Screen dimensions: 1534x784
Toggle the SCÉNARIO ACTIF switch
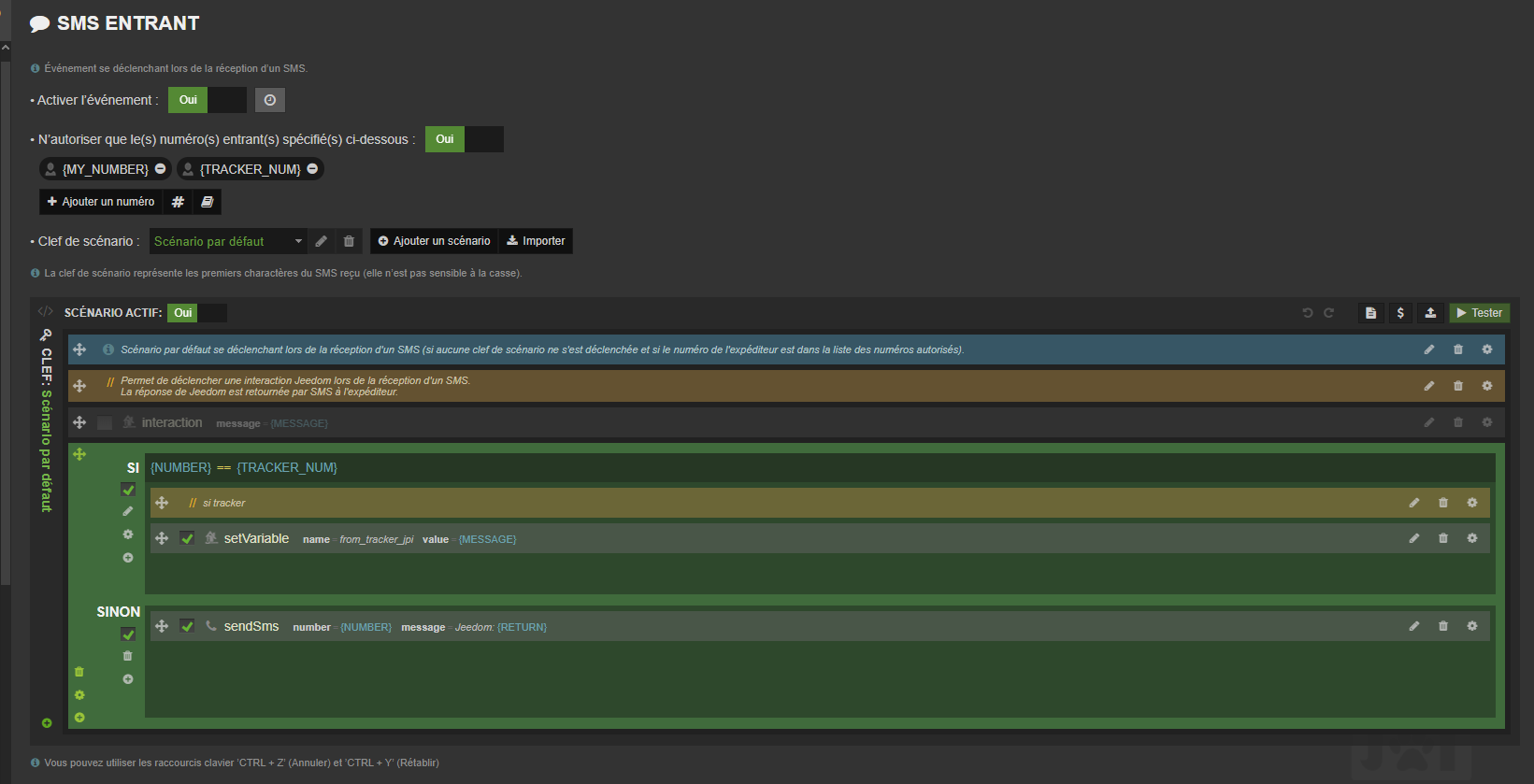196,313
